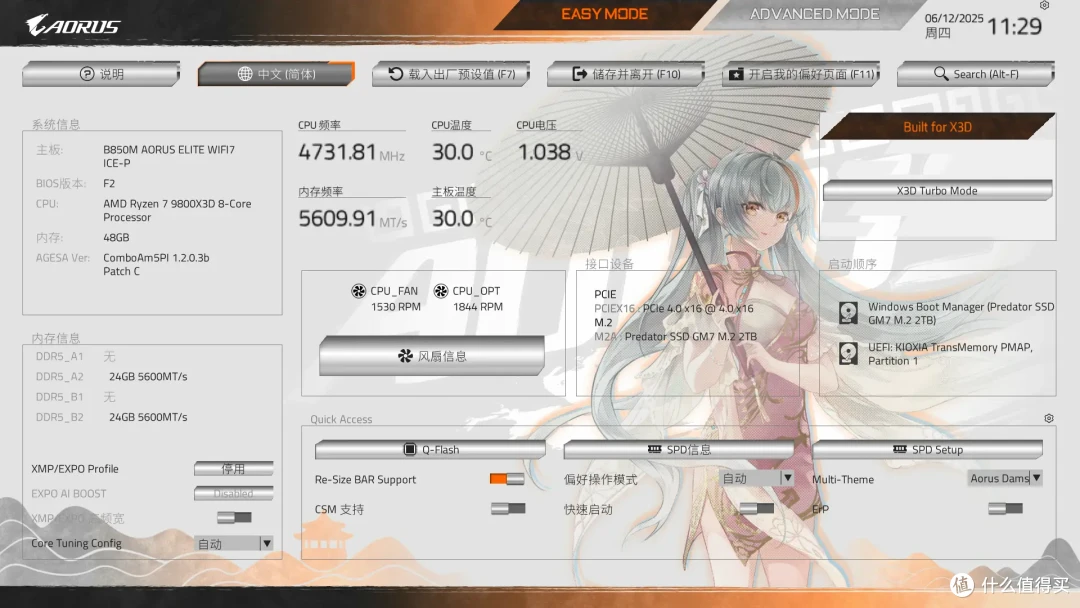Toggle CSM 支持 switch
This screenshot has width=1080, height=608.
pyautogui.click(x=508, y=509)
